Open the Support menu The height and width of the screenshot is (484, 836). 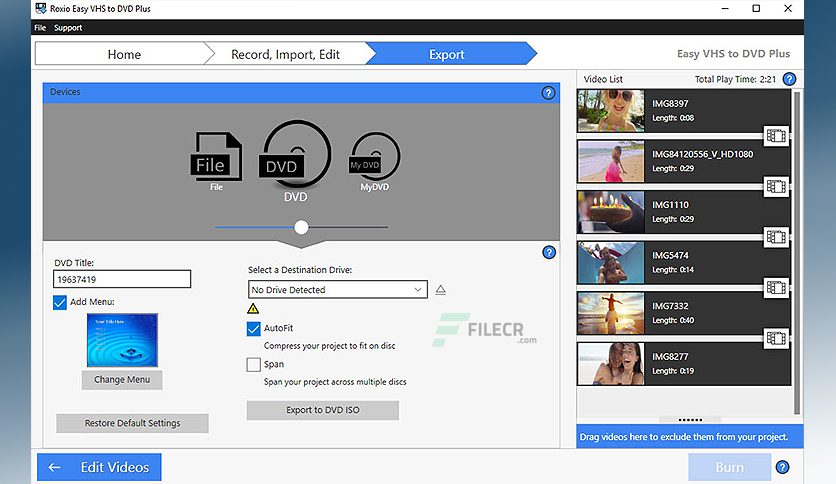pyautogui.click(x=68, y=28)
